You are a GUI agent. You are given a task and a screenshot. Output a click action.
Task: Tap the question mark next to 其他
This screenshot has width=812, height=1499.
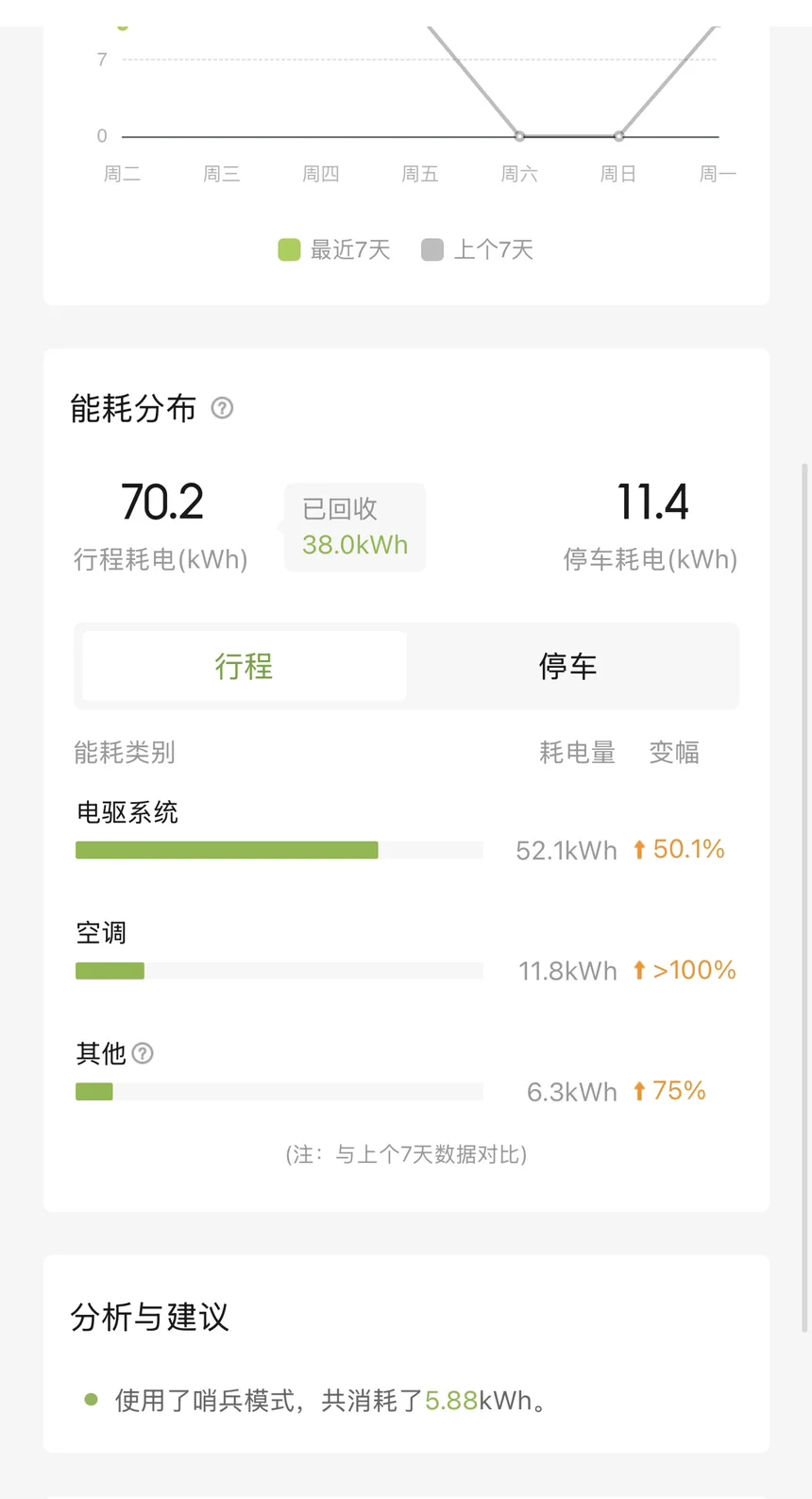[143, 1053]
